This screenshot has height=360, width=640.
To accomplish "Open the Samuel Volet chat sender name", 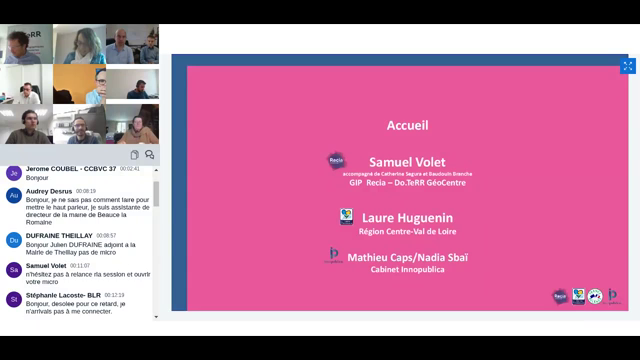I will tap(46, 266).
